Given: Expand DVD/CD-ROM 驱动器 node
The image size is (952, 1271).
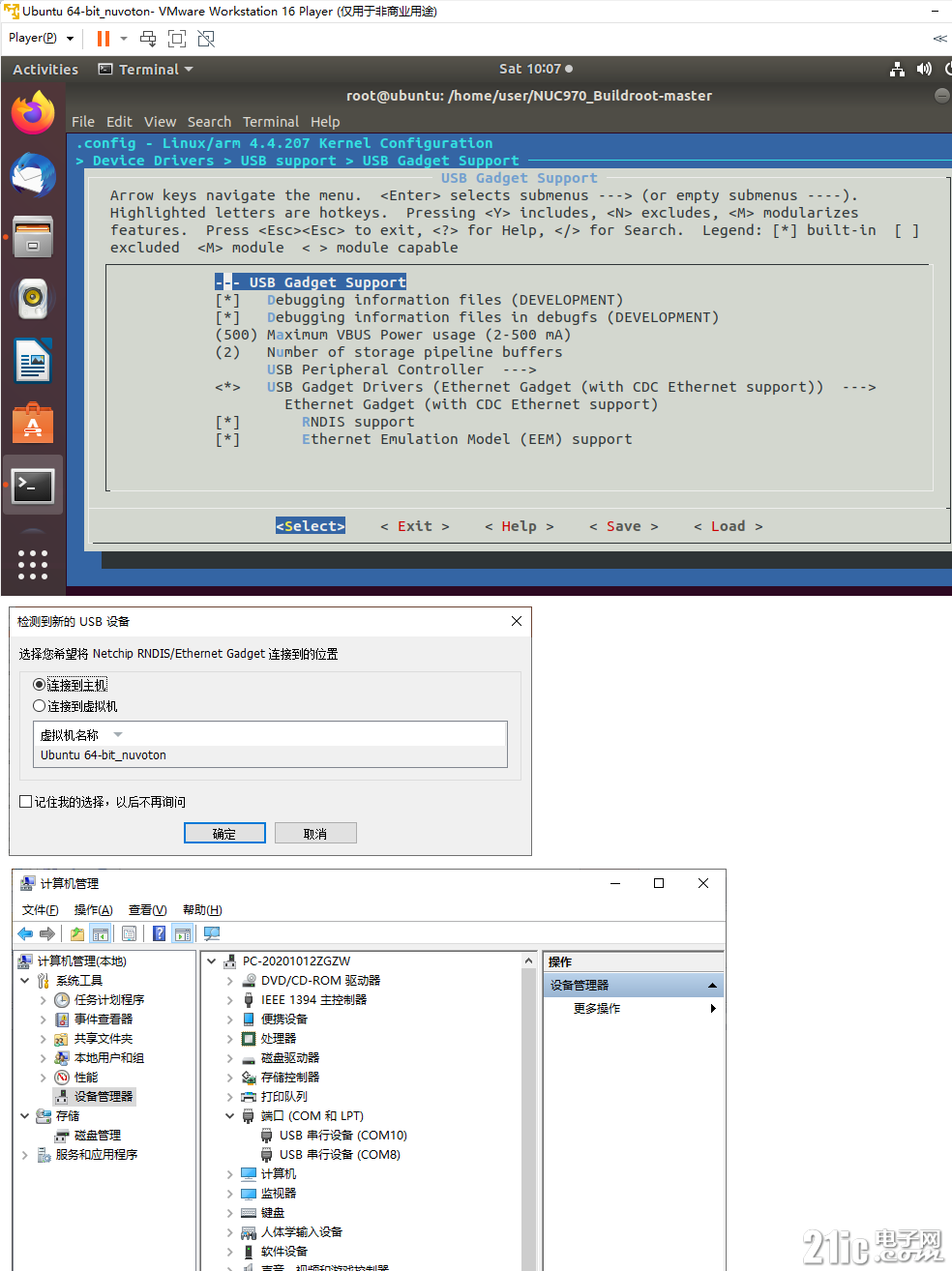Looking at the screenshot, I should 230,981.
